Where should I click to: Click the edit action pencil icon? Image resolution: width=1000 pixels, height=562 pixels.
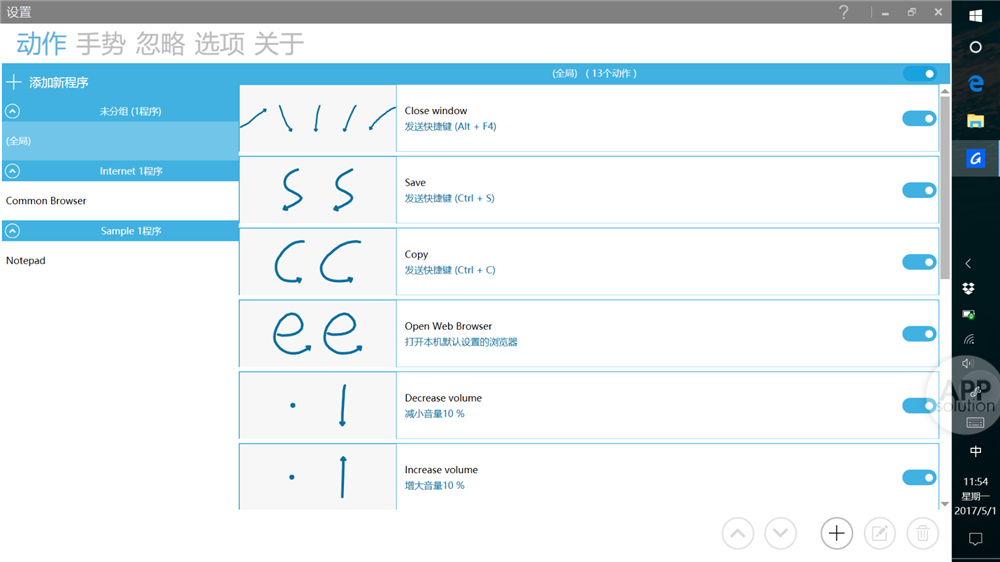click(879, 534)
